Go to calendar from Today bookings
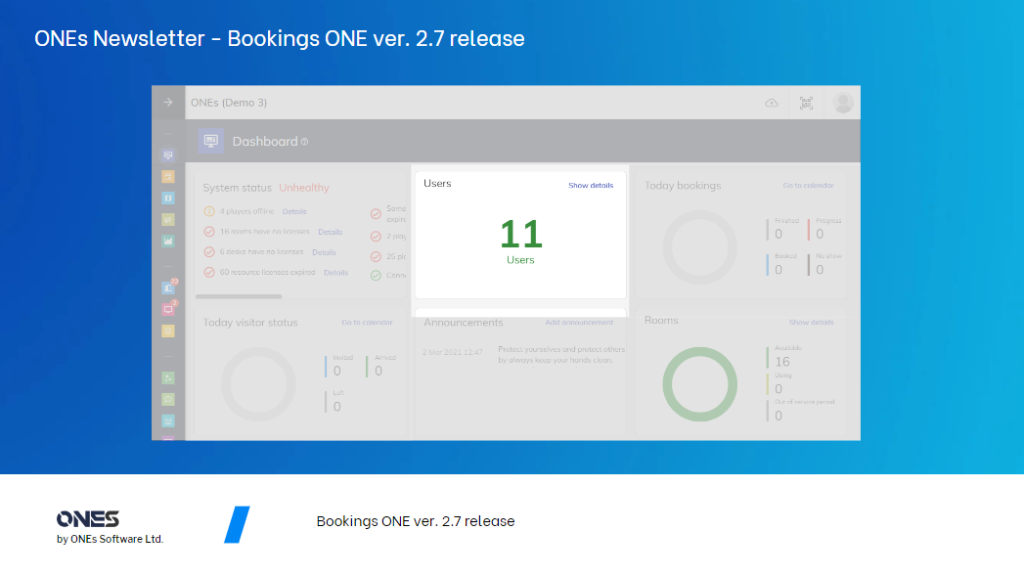 coord(808,186)
